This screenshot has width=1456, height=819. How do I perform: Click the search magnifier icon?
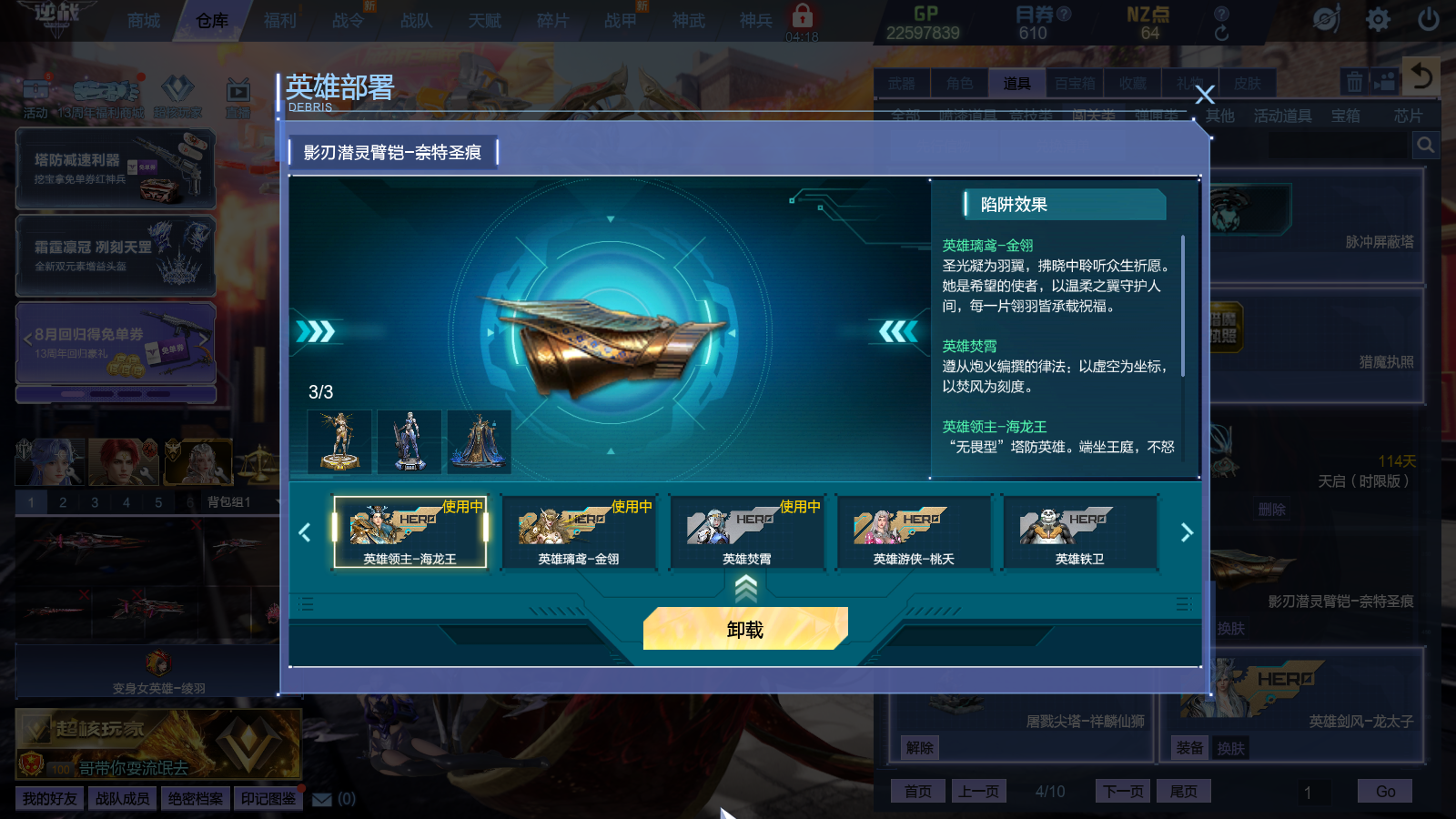coord(1425,145)
